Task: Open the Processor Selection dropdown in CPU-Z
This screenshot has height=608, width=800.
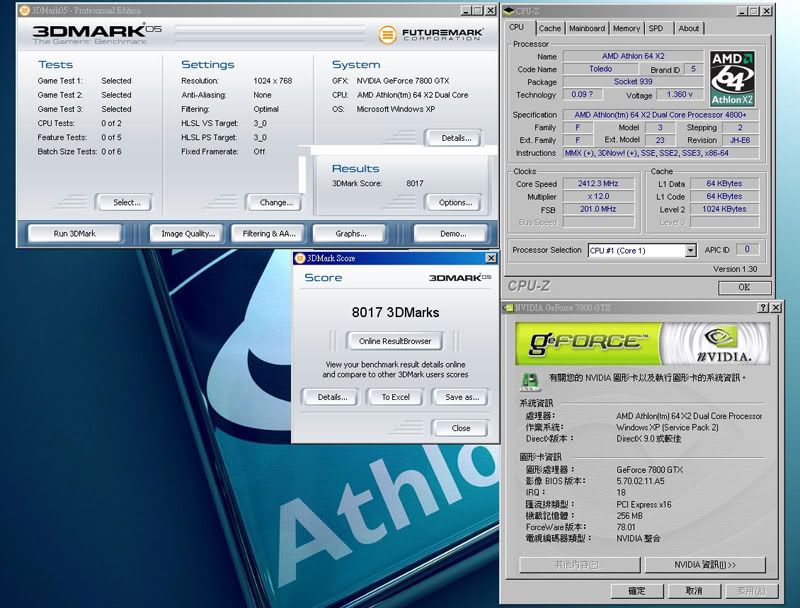Action: pyautogui.click(x=690, y=250)
